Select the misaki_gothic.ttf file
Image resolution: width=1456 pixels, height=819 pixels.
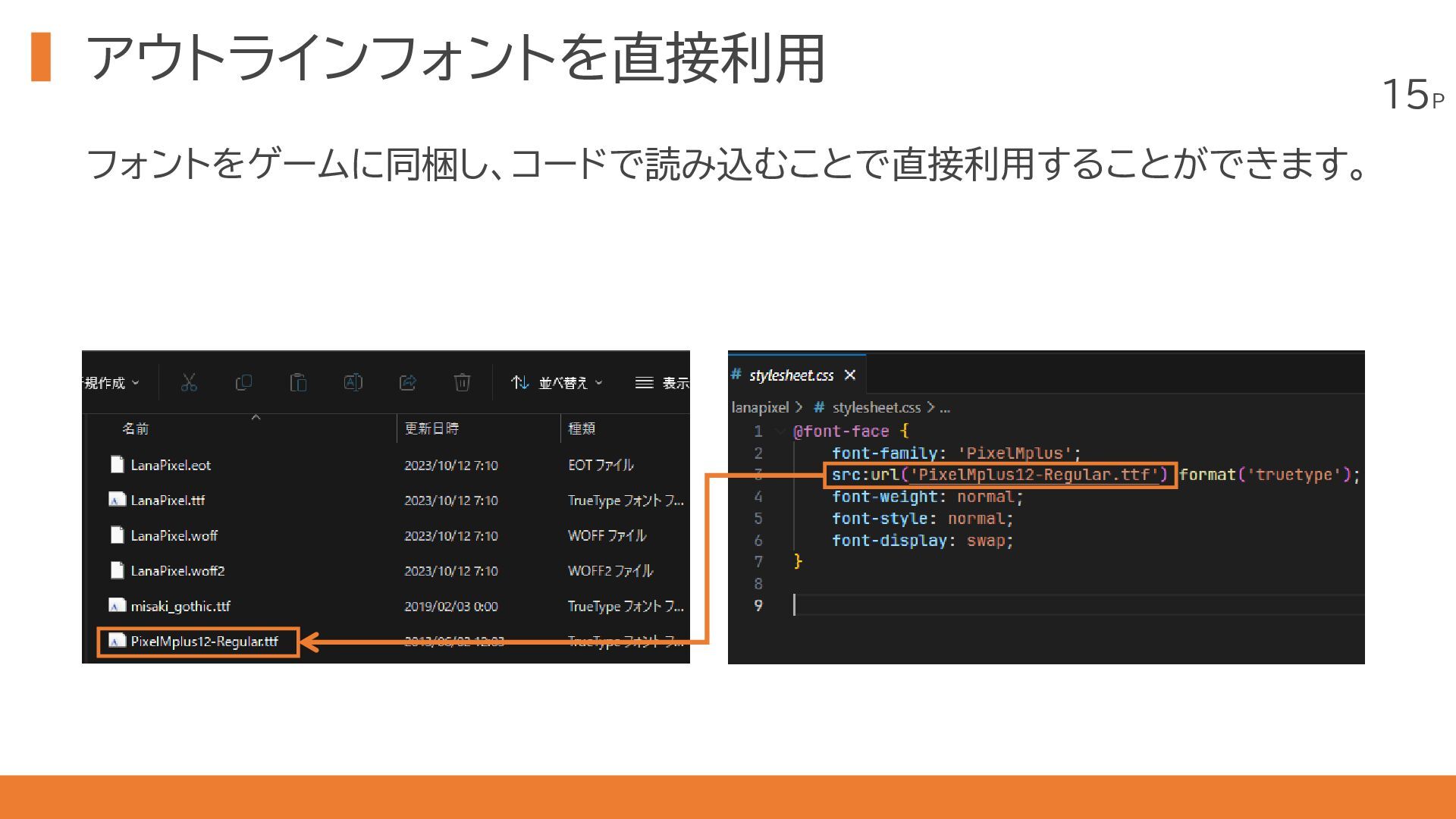[x=180, y=606]
